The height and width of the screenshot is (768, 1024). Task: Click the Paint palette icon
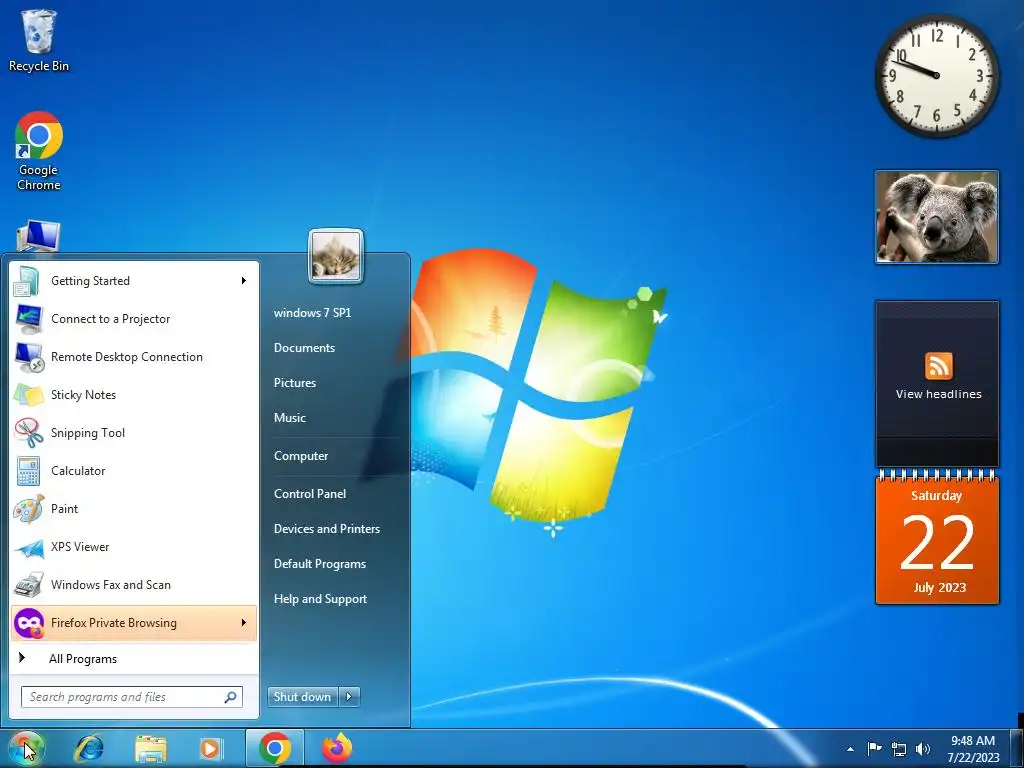tap(29, 509)
